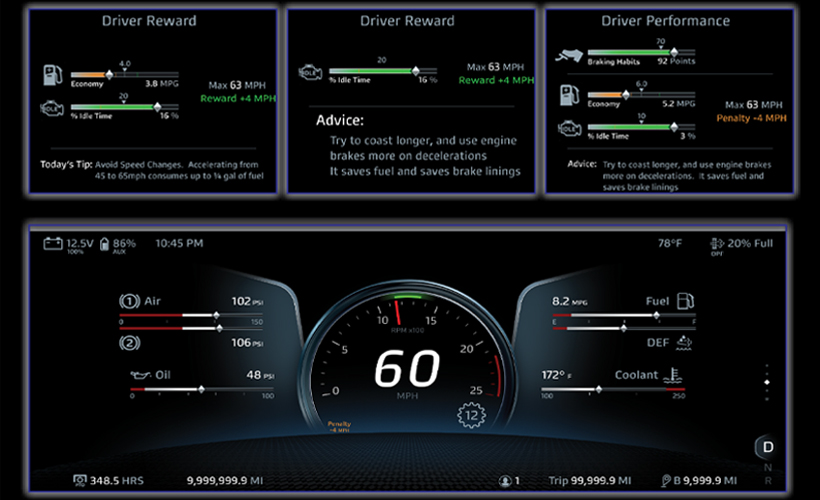The width and height of the screenshot is (820, 500).
Task: Click the coolant temperature icon
Action: [x=673, y=375]
